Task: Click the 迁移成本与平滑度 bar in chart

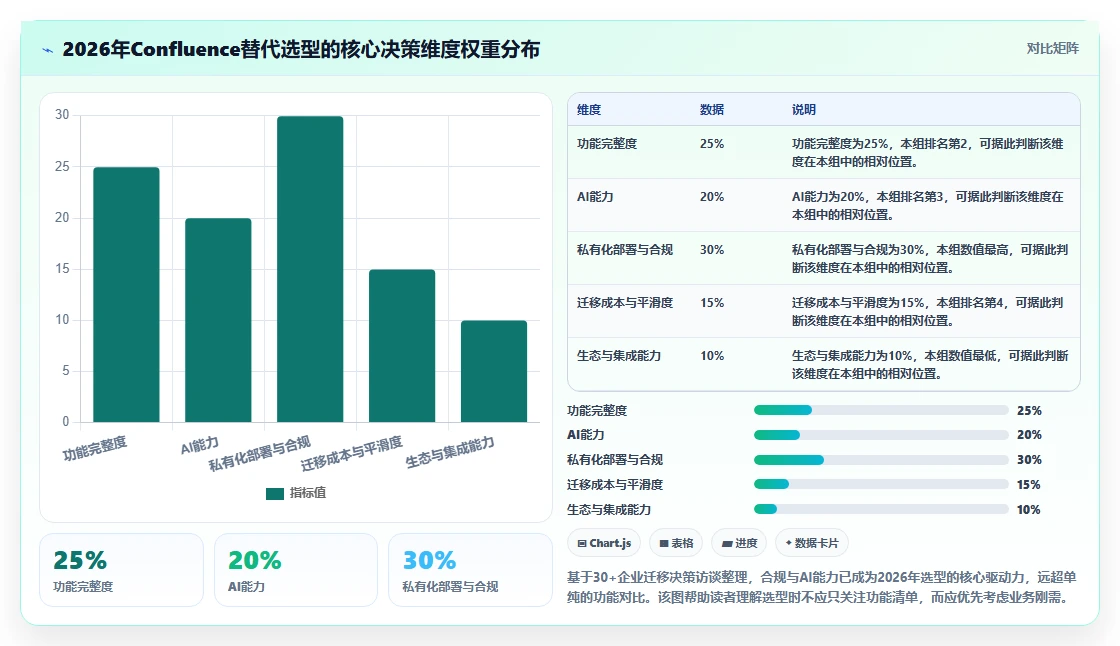Action: coord(402,345)
